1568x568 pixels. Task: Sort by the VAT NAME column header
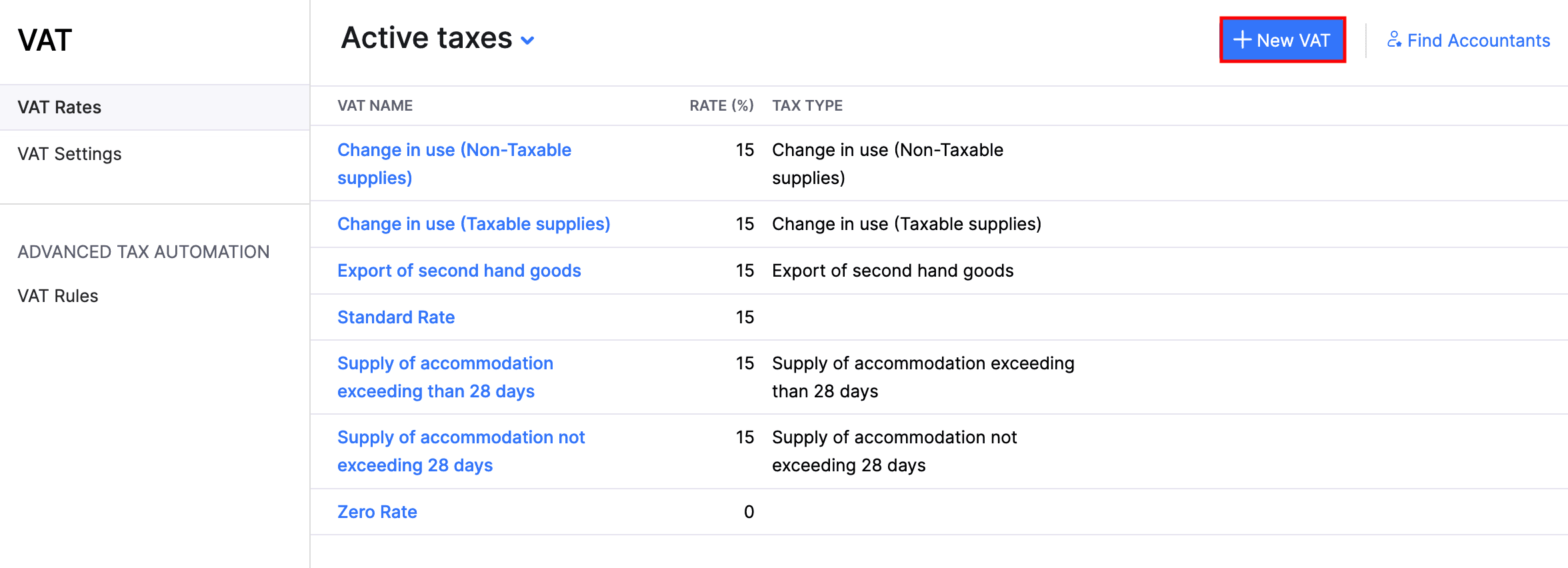click(x=375, y=105)
